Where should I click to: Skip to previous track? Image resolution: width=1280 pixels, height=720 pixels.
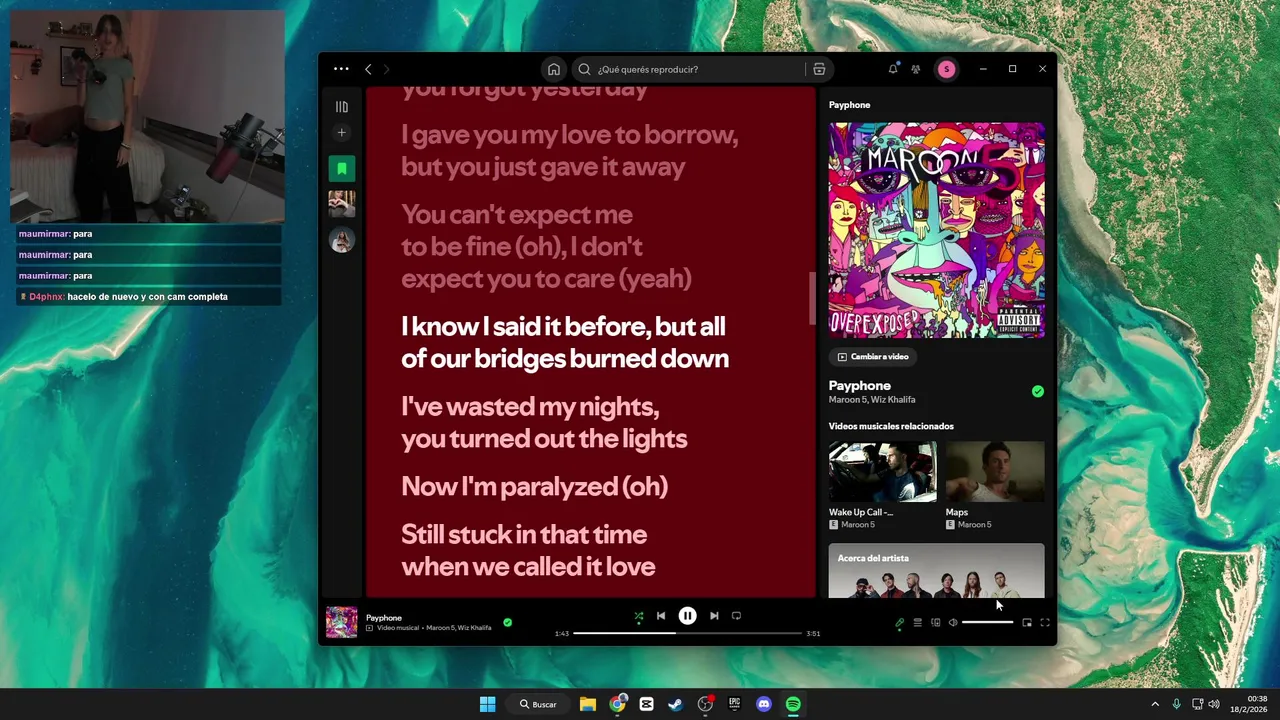[661, 616]
